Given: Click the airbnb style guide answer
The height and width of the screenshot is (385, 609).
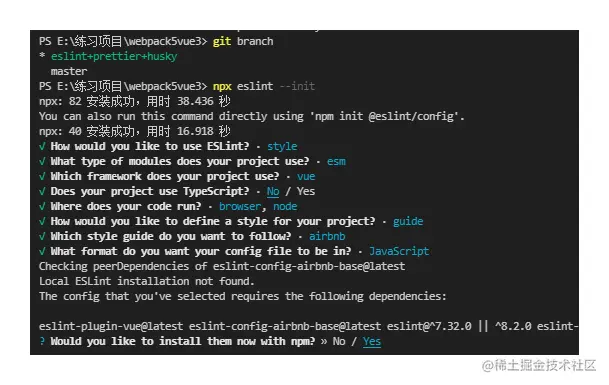Looking at the screenshot, I should pos(327,236).
